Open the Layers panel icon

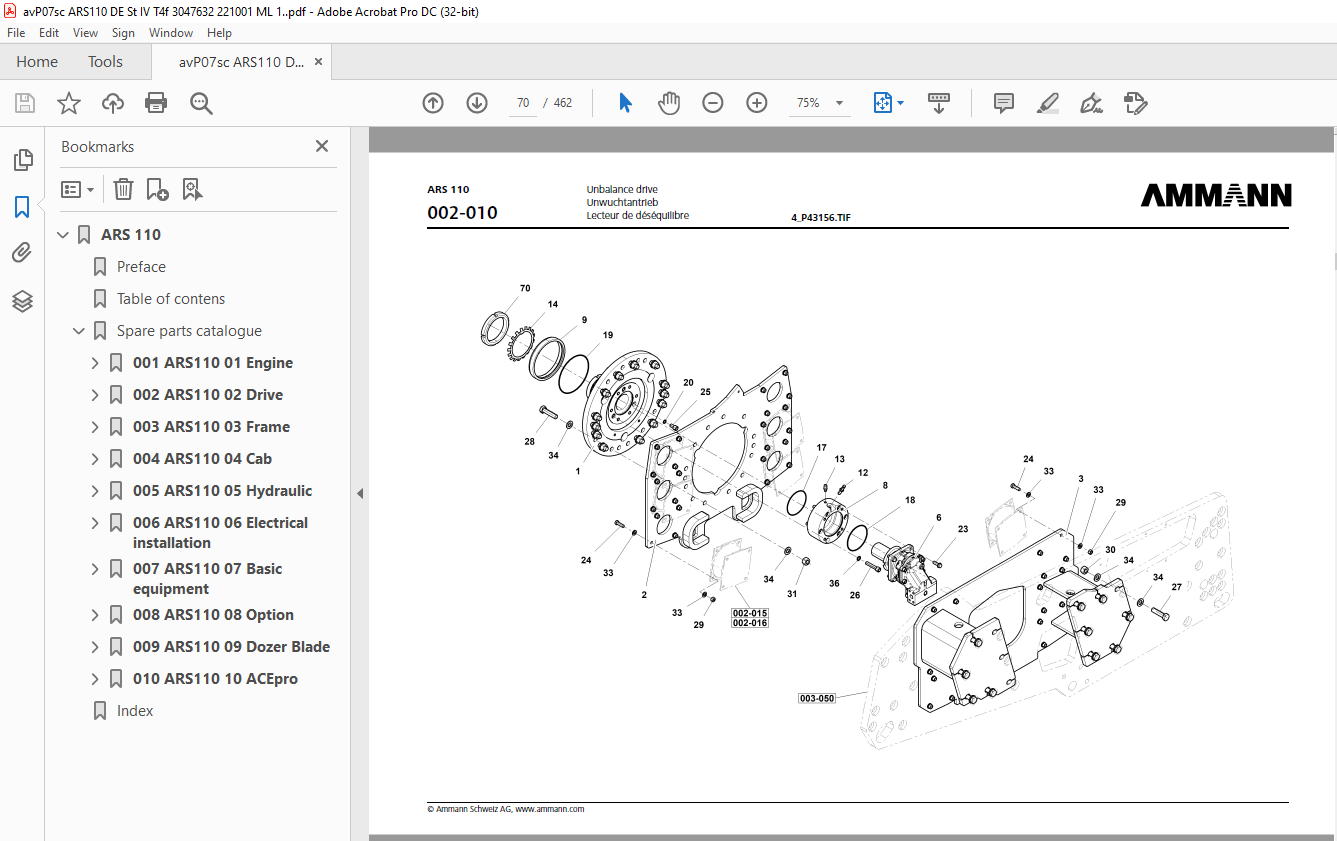pos(22,301)
